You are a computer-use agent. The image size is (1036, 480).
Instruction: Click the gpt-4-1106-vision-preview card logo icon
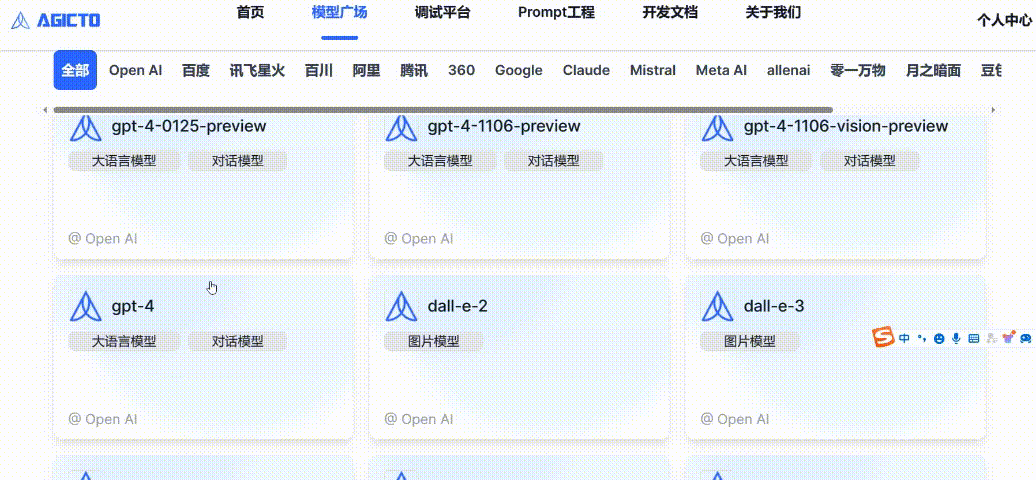[x=718, y=127]
